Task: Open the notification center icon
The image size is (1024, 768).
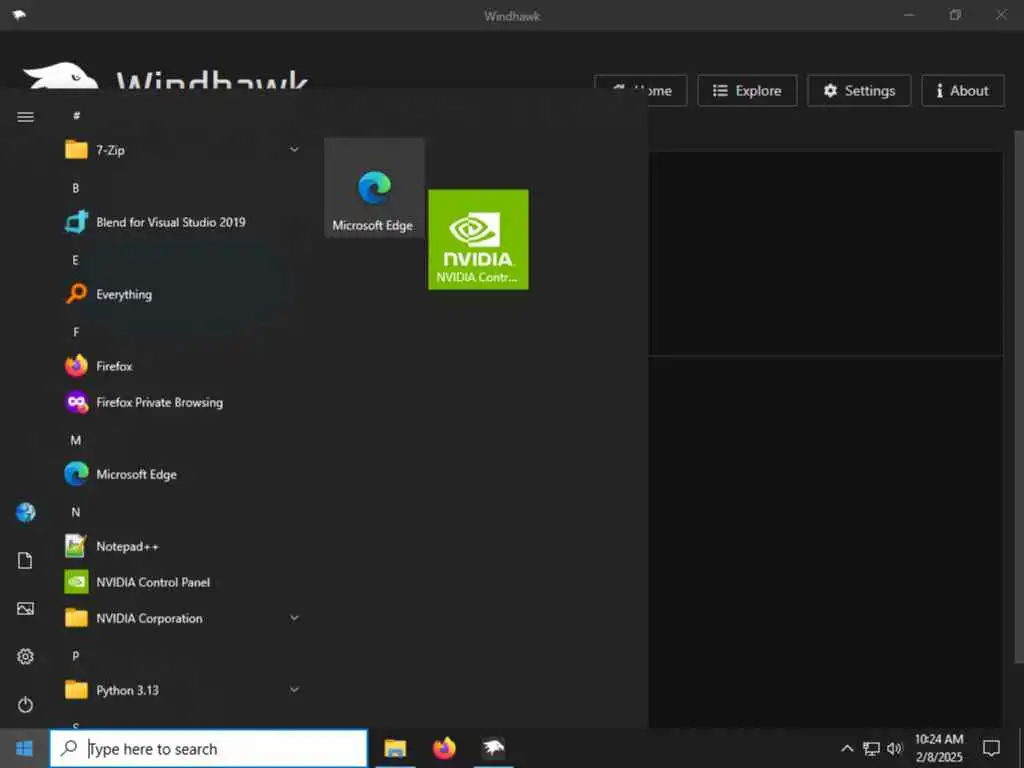Action: pos(991,748)
